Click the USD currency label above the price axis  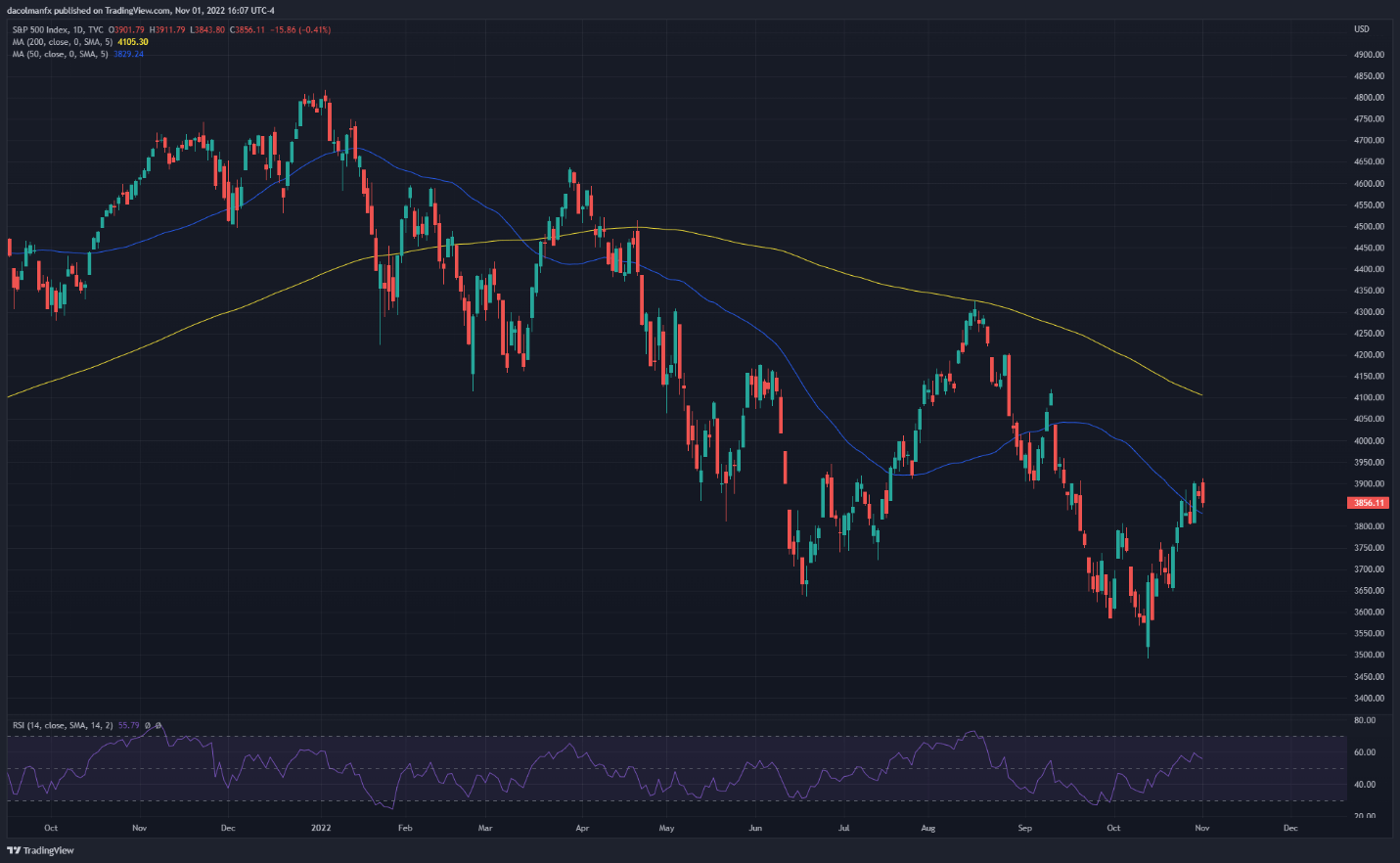pos(1362,29)
